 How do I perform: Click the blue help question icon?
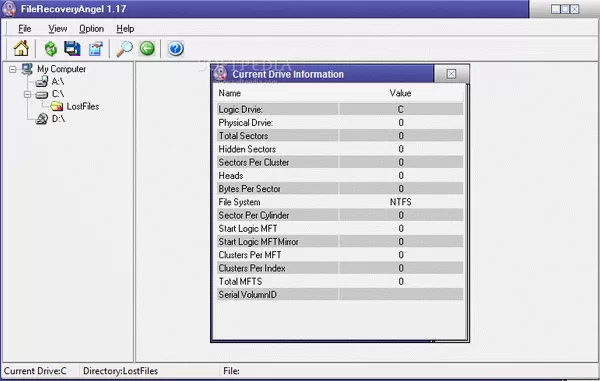coord(176,49)
